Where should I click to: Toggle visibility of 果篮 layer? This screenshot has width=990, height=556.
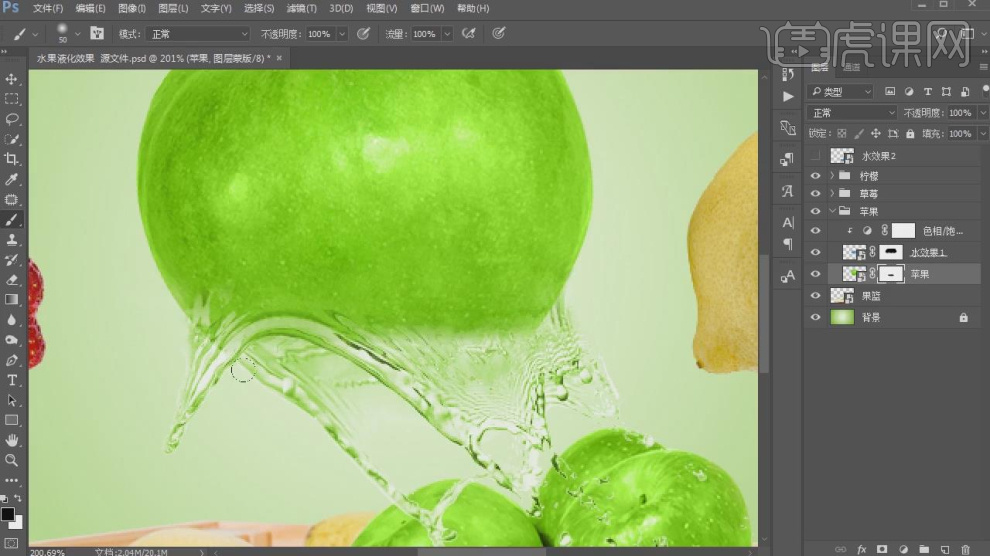pos(816,295)
